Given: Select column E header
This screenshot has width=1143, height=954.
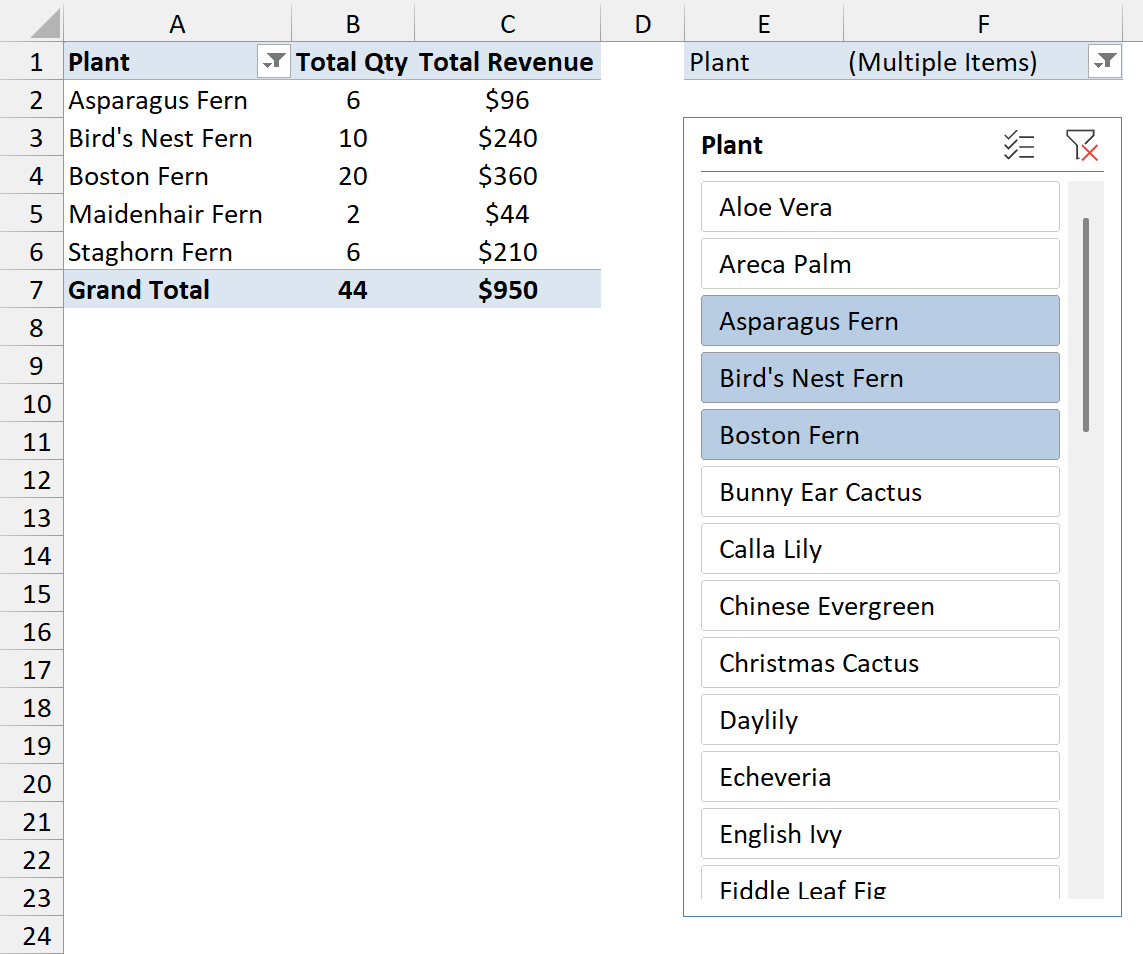Looking at the screenshot, I should tap(764, 23).
